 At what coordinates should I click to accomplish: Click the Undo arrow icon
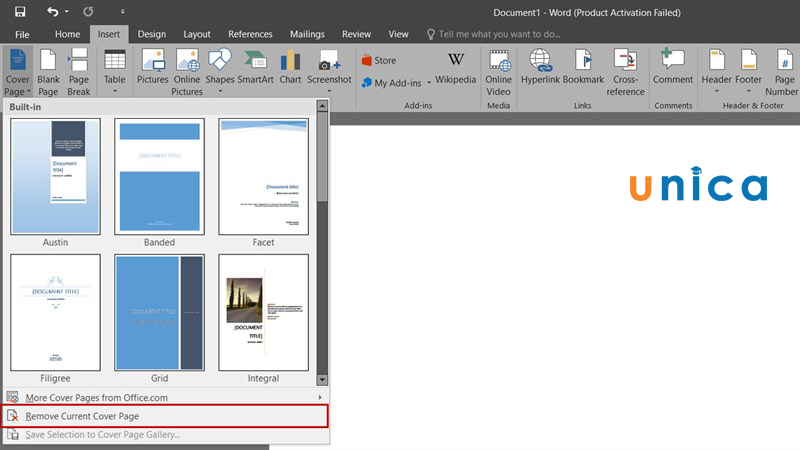click(x=52, y=11)
